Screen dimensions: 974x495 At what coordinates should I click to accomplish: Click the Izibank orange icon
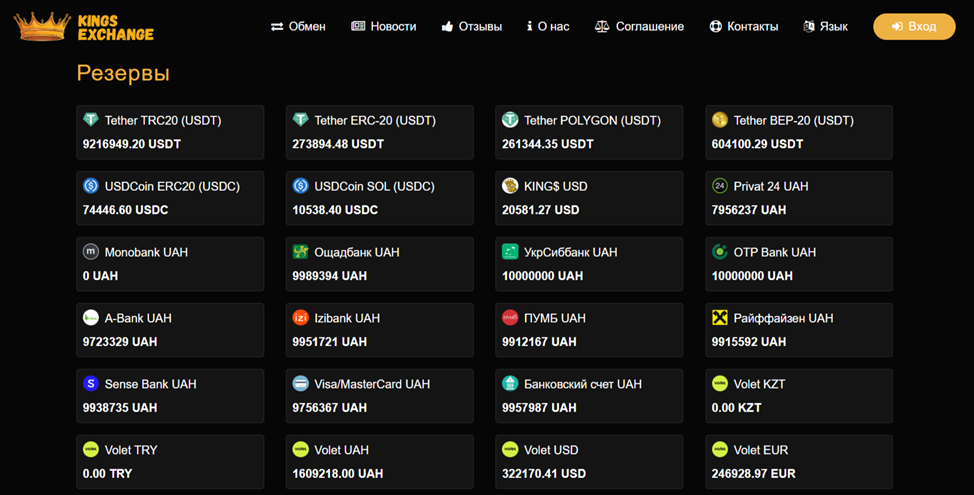coord(300,318)
